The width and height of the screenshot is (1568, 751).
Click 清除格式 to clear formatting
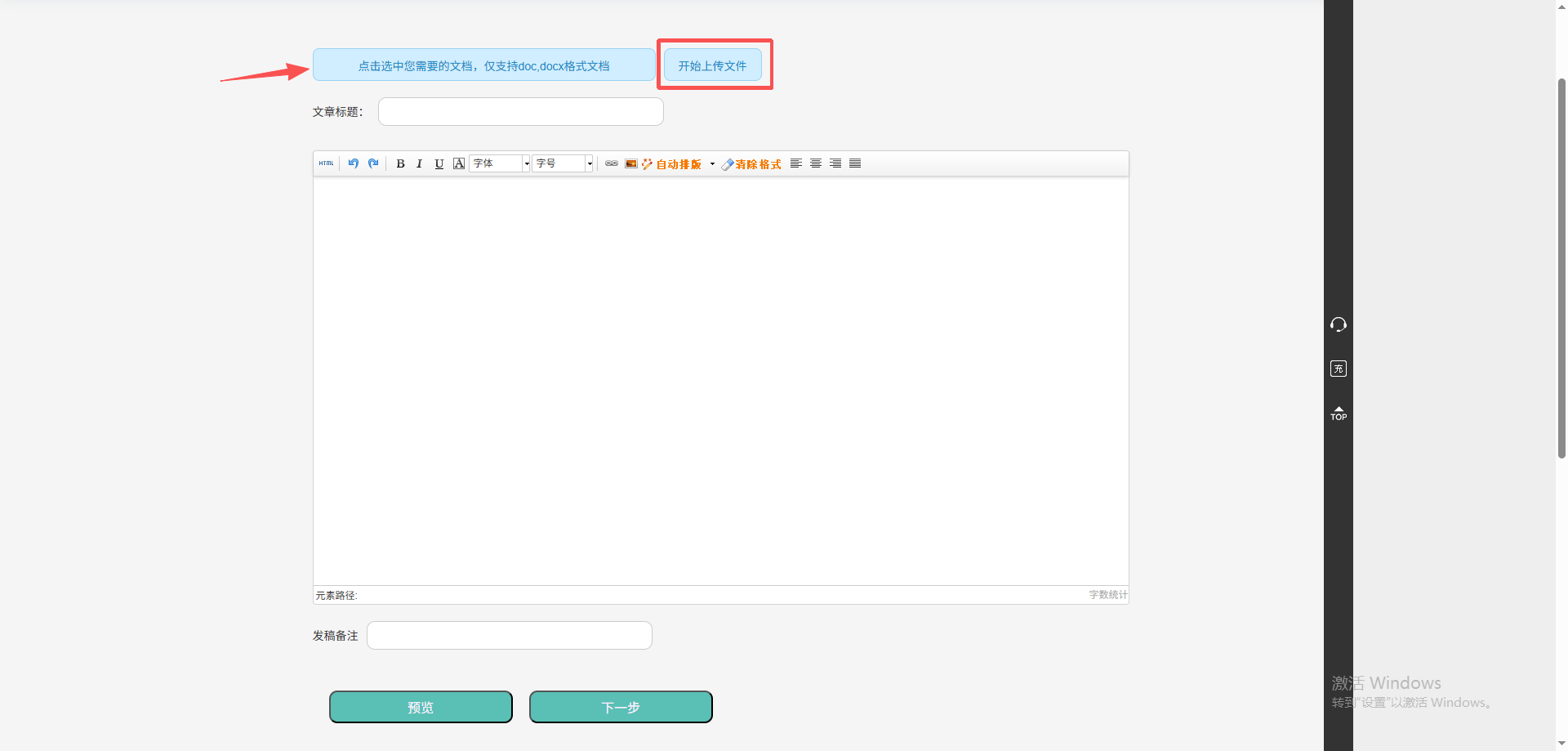(x=751, y=164)
